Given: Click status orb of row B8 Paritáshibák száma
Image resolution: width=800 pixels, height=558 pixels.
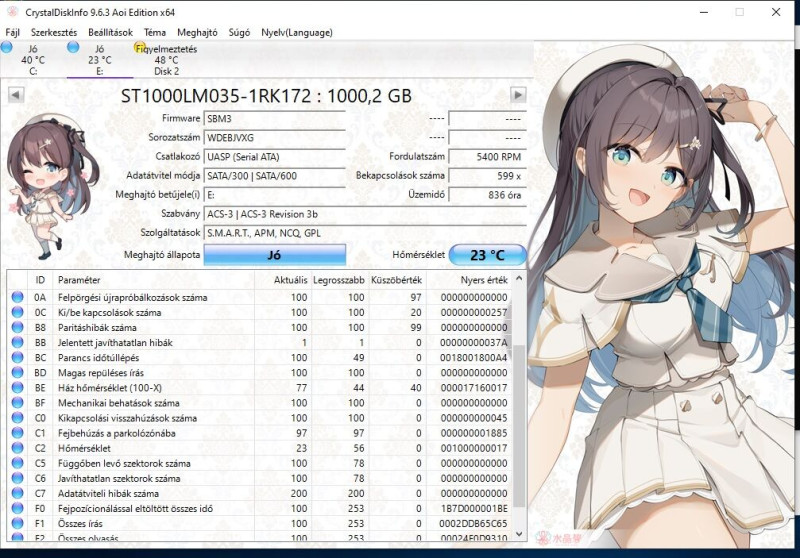Looking at the screenshot, I should click(x=17, y=327).
